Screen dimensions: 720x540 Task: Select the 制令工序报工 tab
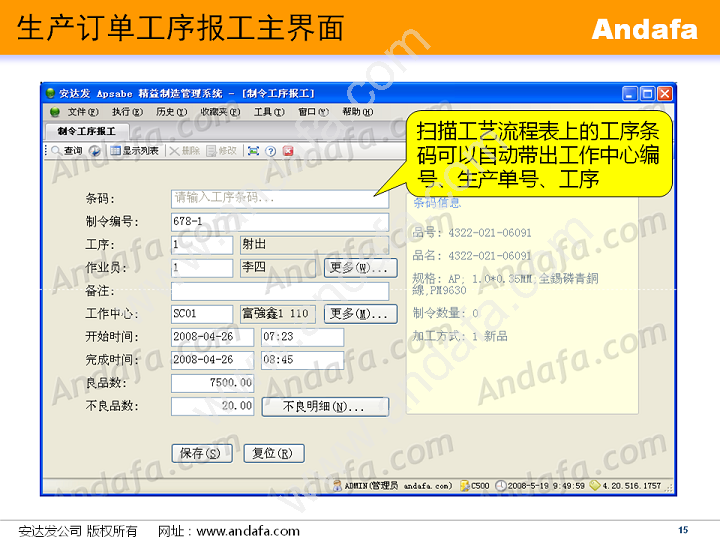pyautogui.click(x=86, y=131)
